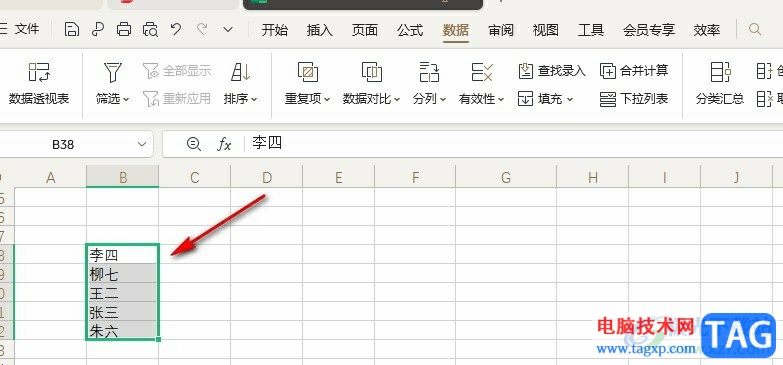Click 查找录入 button

[552, 71]
